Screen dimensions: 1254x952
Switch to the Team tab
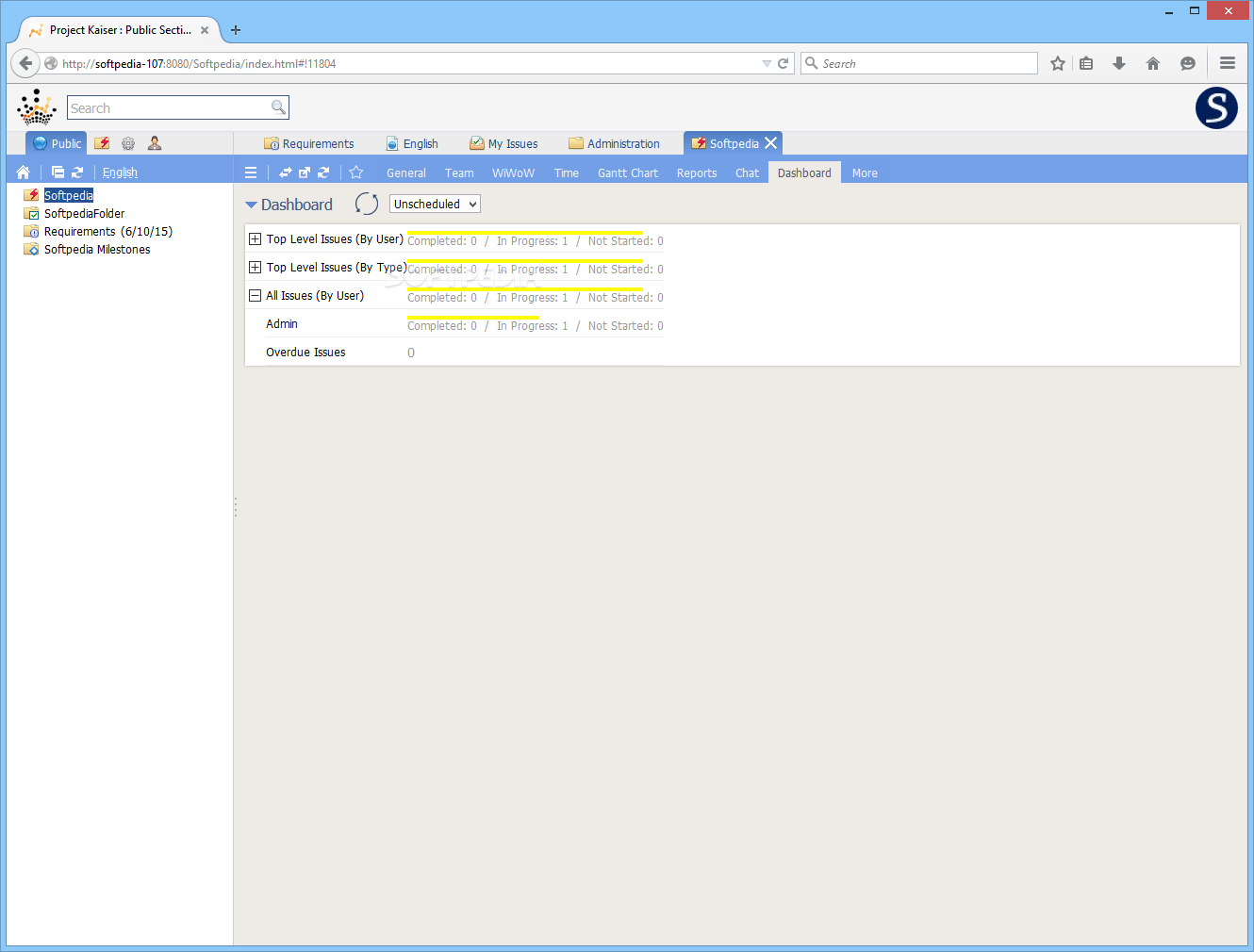pyautogui.click(x=459, y=173)
